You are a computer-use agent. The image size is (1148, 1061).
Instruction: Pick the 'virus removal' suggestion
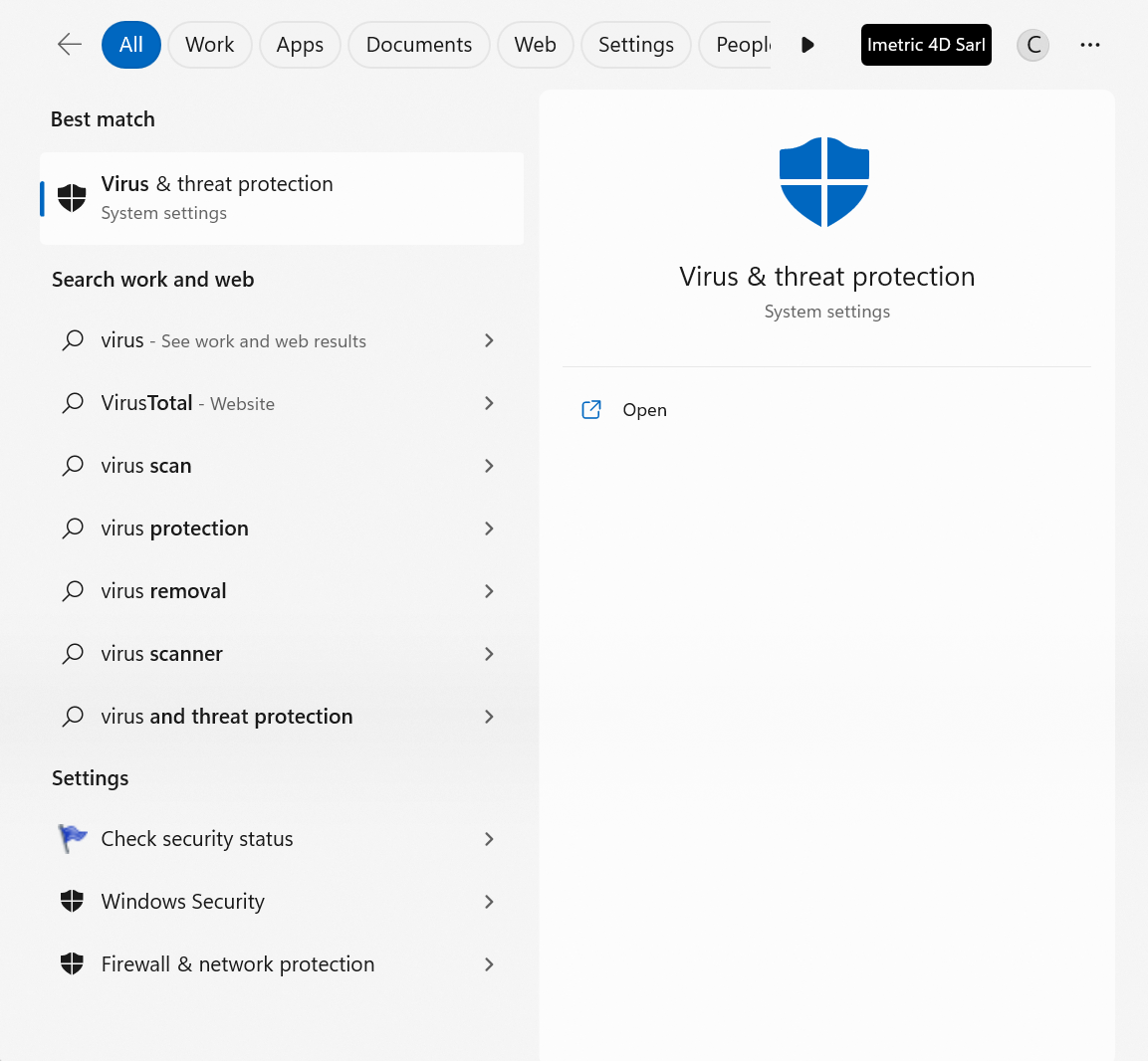tap(282, 591)
